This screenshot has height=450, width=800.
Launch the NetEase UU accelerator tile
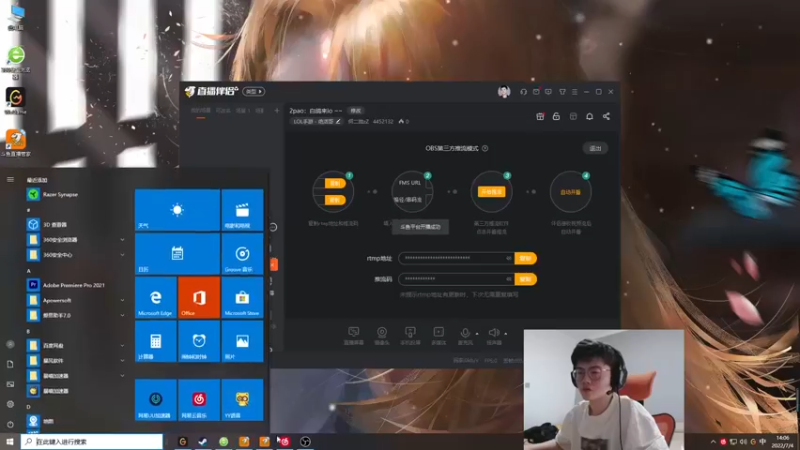pyautogui.click(x=156, y=400)
